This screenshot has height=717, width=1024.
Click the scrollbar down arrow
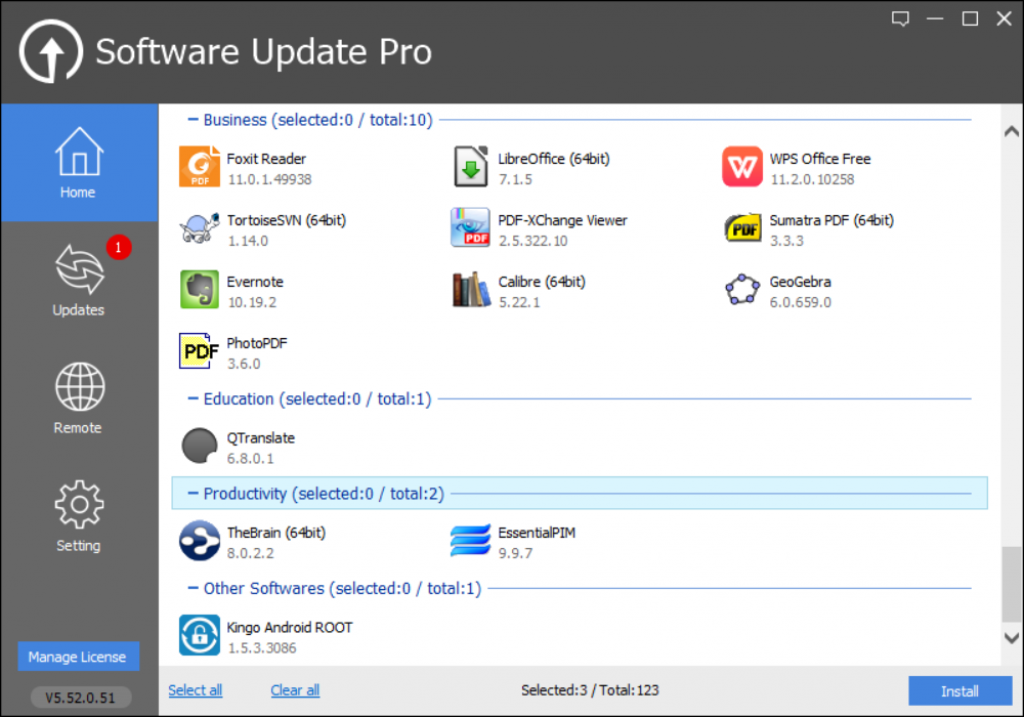(x=1012, y=638)
